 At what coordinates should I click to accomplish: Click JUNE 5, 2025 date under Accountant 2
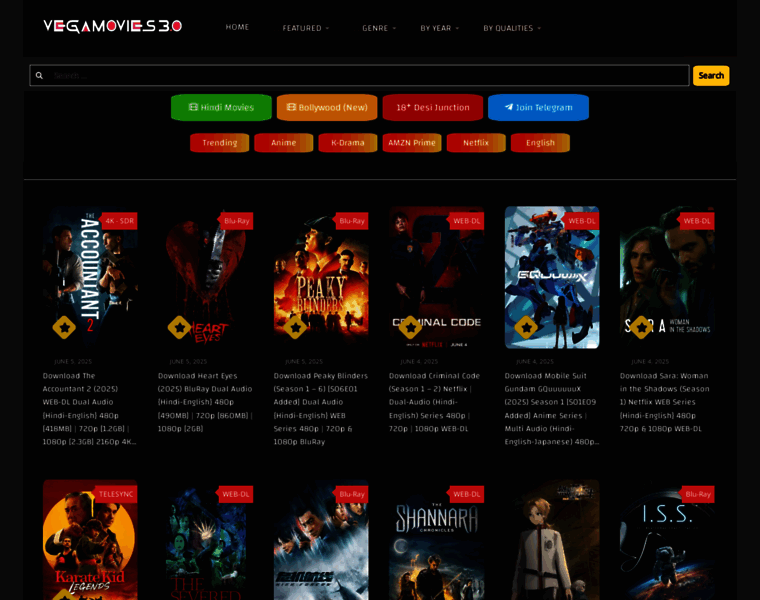tap(73, 362)
